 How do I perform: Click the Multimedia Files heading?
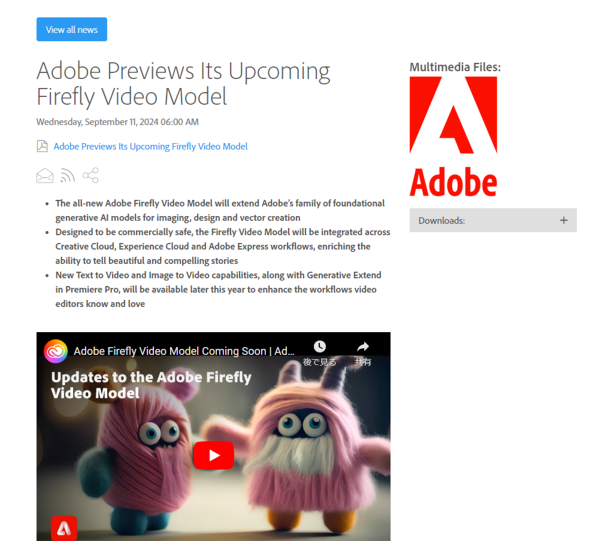[455, 67]
